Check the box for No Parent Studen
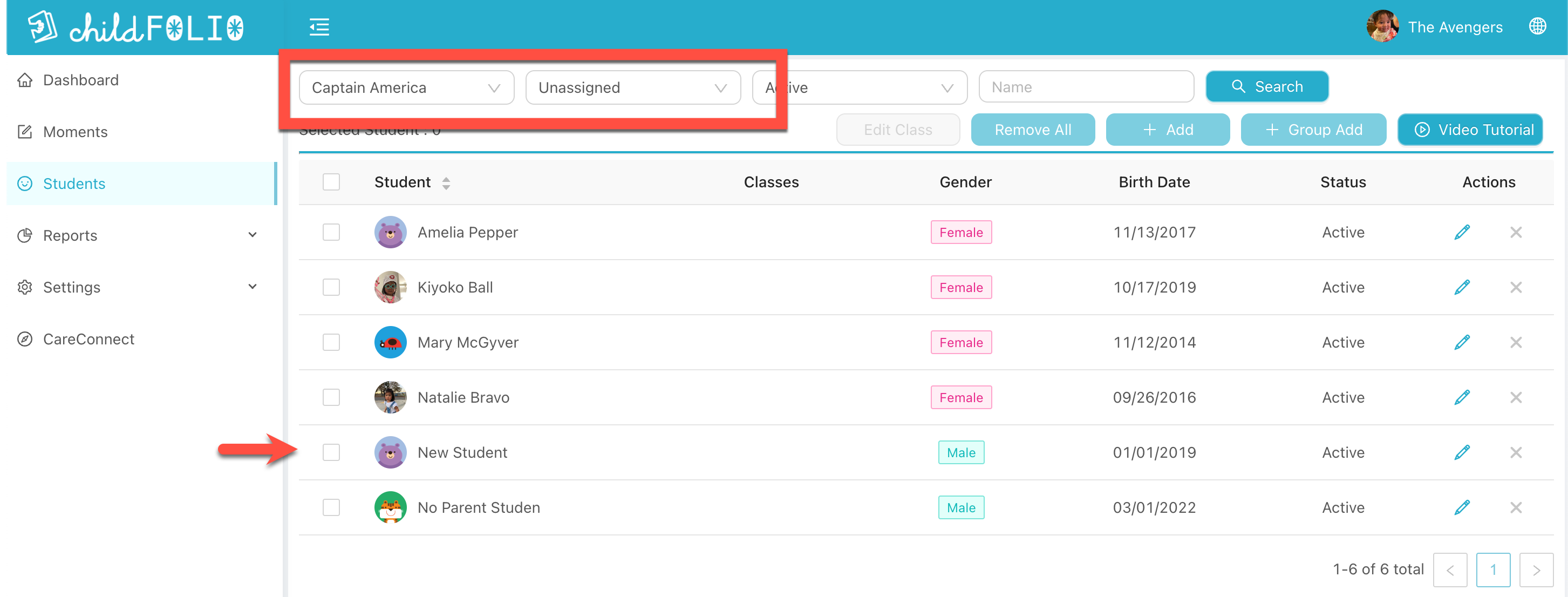This screenshot has width=1568, height=597. 331,507
